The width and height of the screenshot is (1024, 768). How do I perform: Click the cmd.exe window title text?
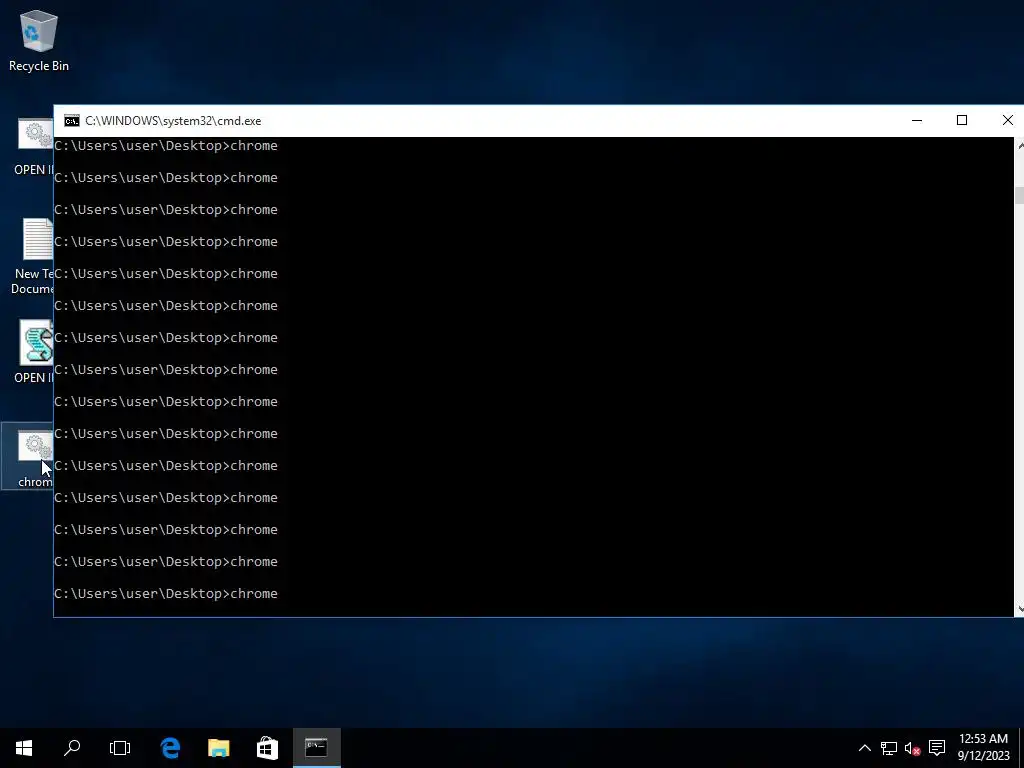tap(173, 121)
